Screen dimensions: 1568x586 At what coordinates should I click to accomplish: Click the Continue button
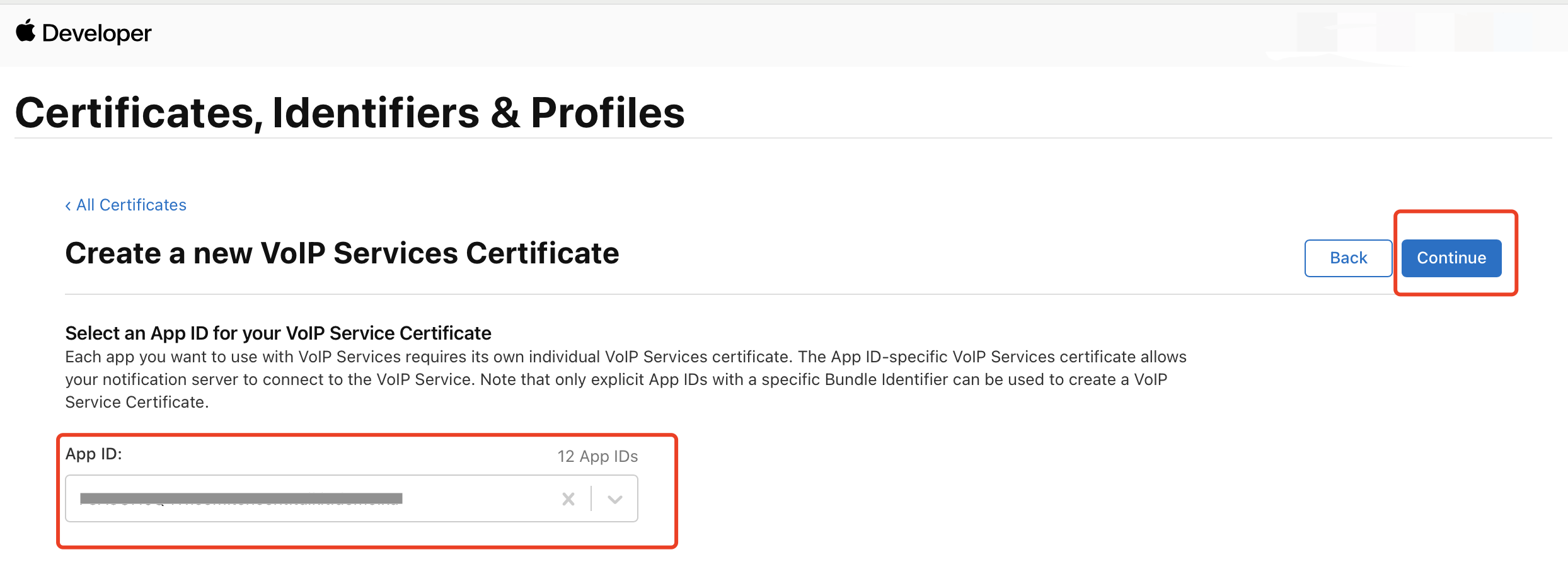pyautogui.click(x=1451, y=258)
